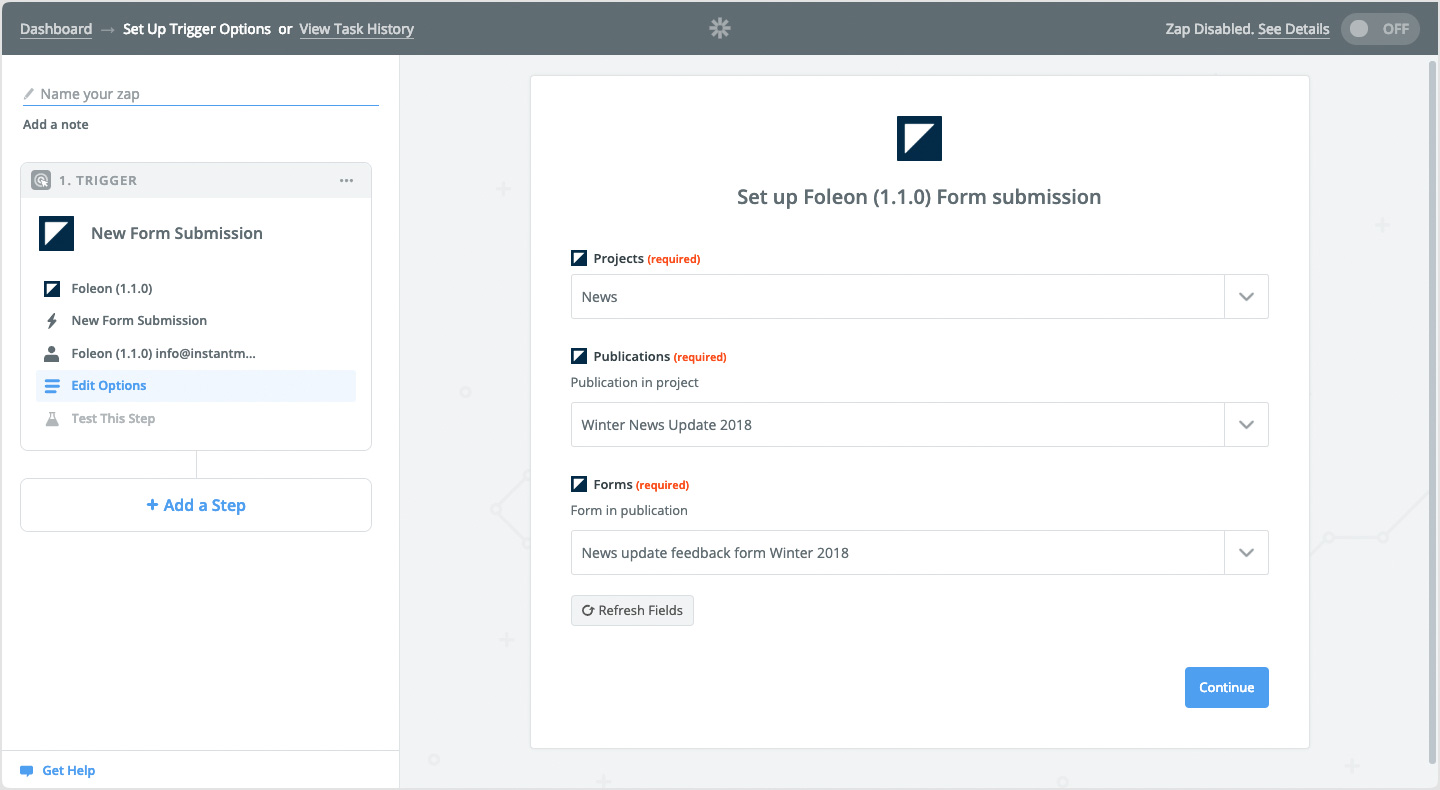Click the Foleon logo above form title
1440x790 pixels.
919,138
